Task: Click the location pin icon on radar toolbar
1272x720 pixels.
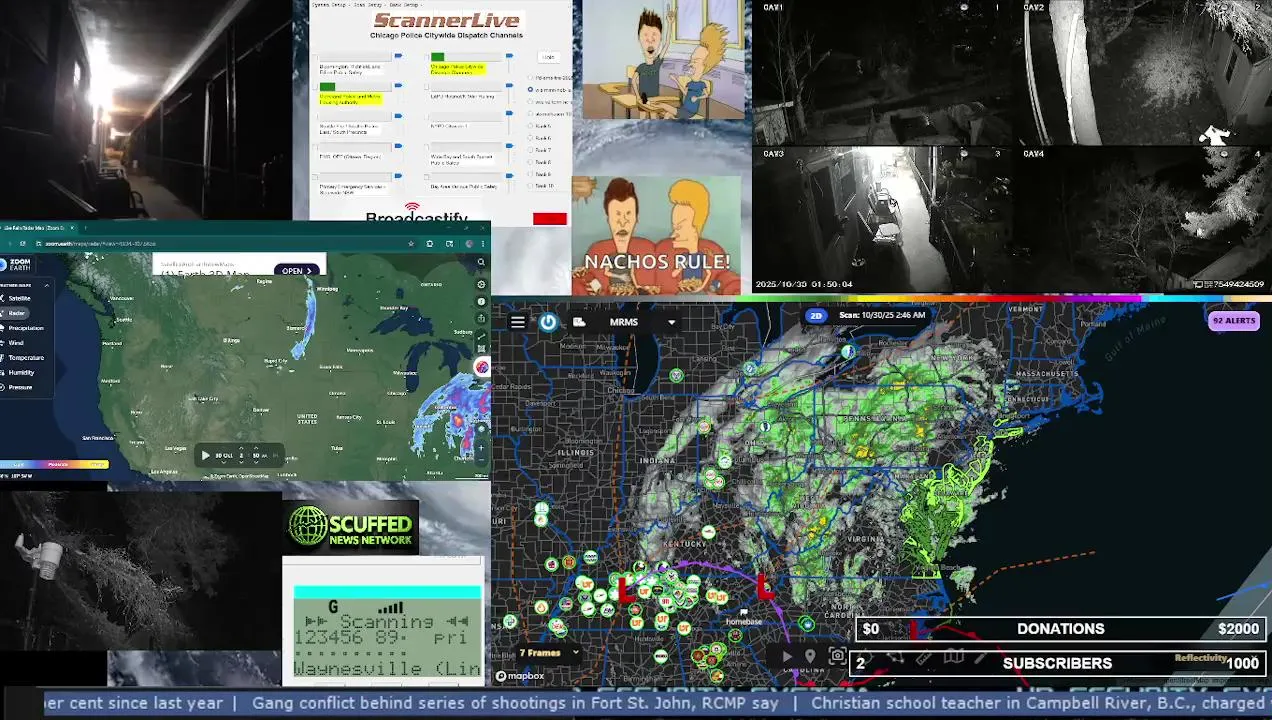Action: click(810, 657)
